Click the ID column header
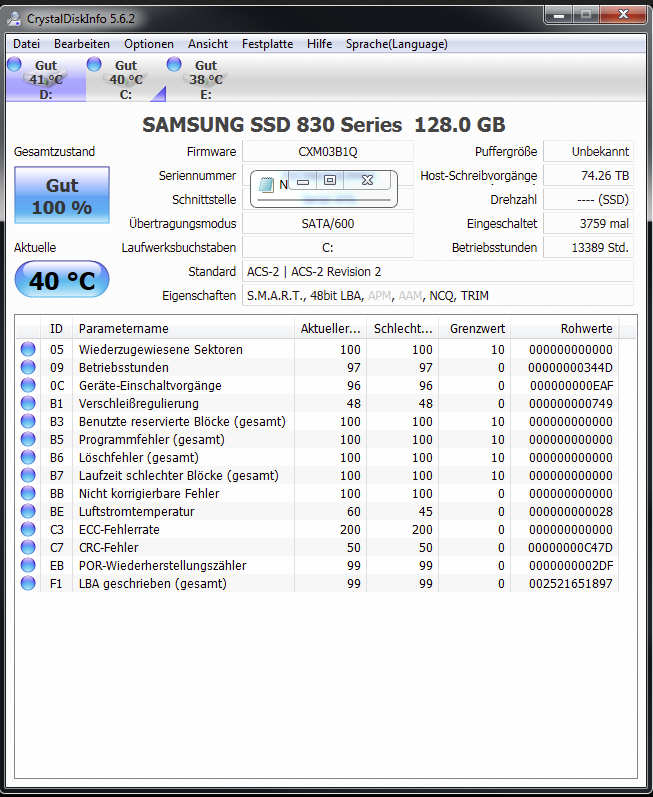Viewport: 653px width, 797px height. (x=56, y=328)
